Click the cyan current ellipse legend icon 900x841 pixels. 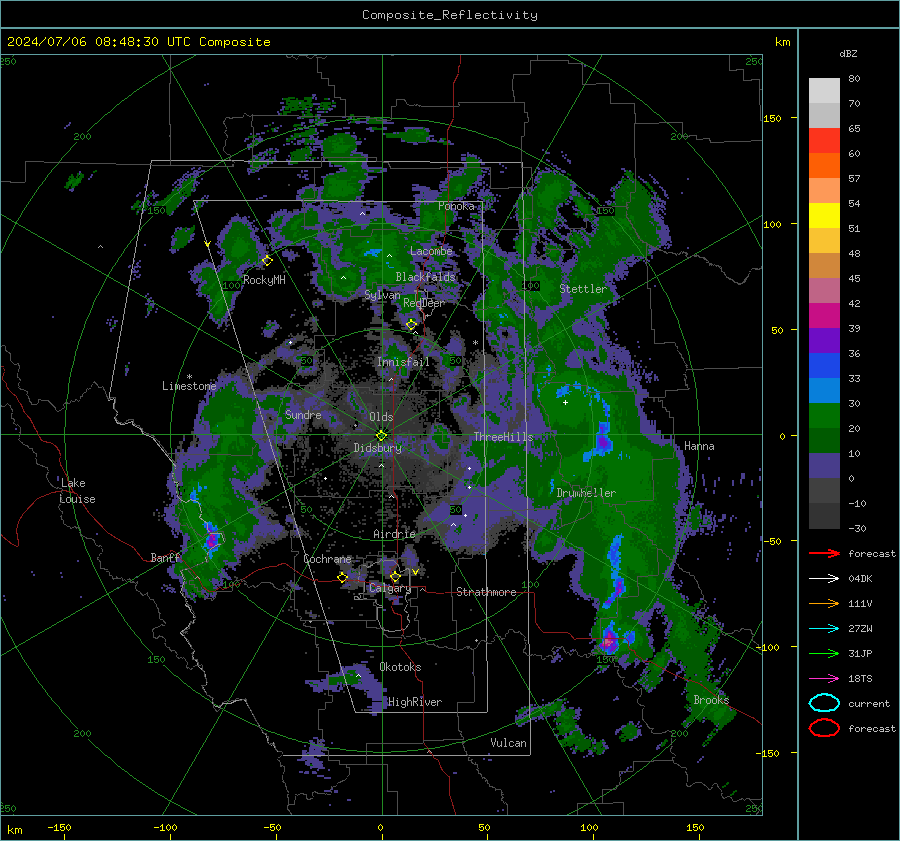[824, 703]
